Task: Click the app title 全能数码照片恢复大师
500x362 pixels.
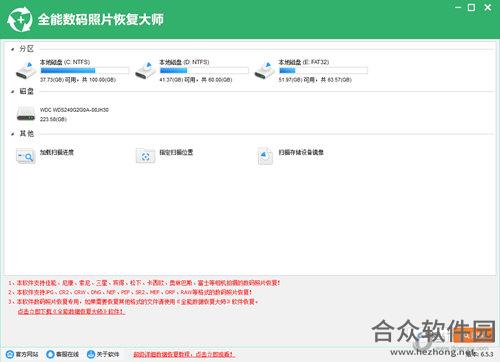Action: (100, 20)
